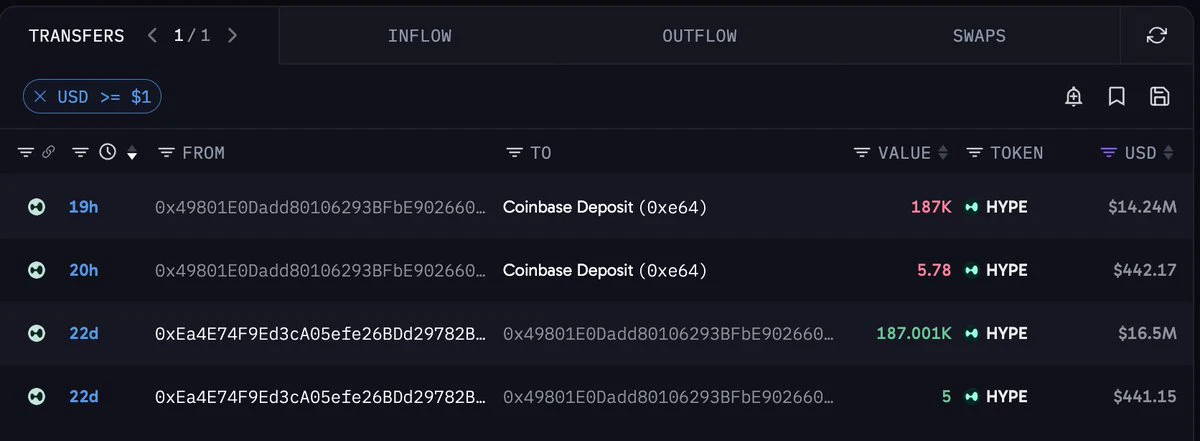Open the 19h transfer chain icon
The width and height of the screenshot is (1200, 441).
(36, 207)
